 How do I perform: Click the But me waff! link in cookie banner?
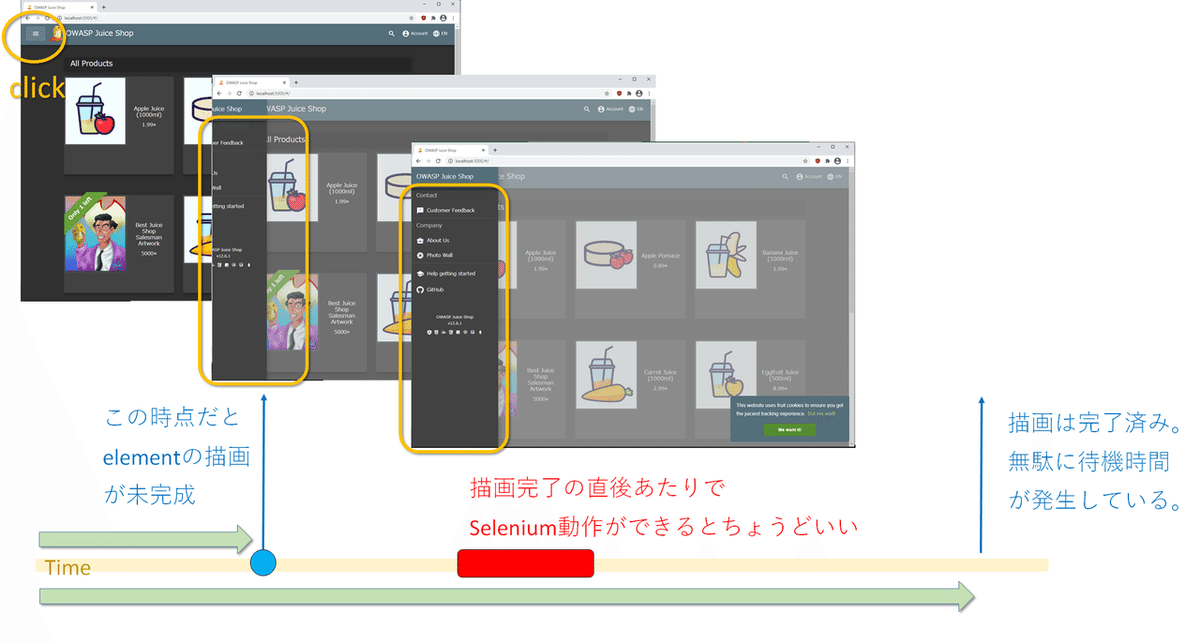[x=821, y=414]
